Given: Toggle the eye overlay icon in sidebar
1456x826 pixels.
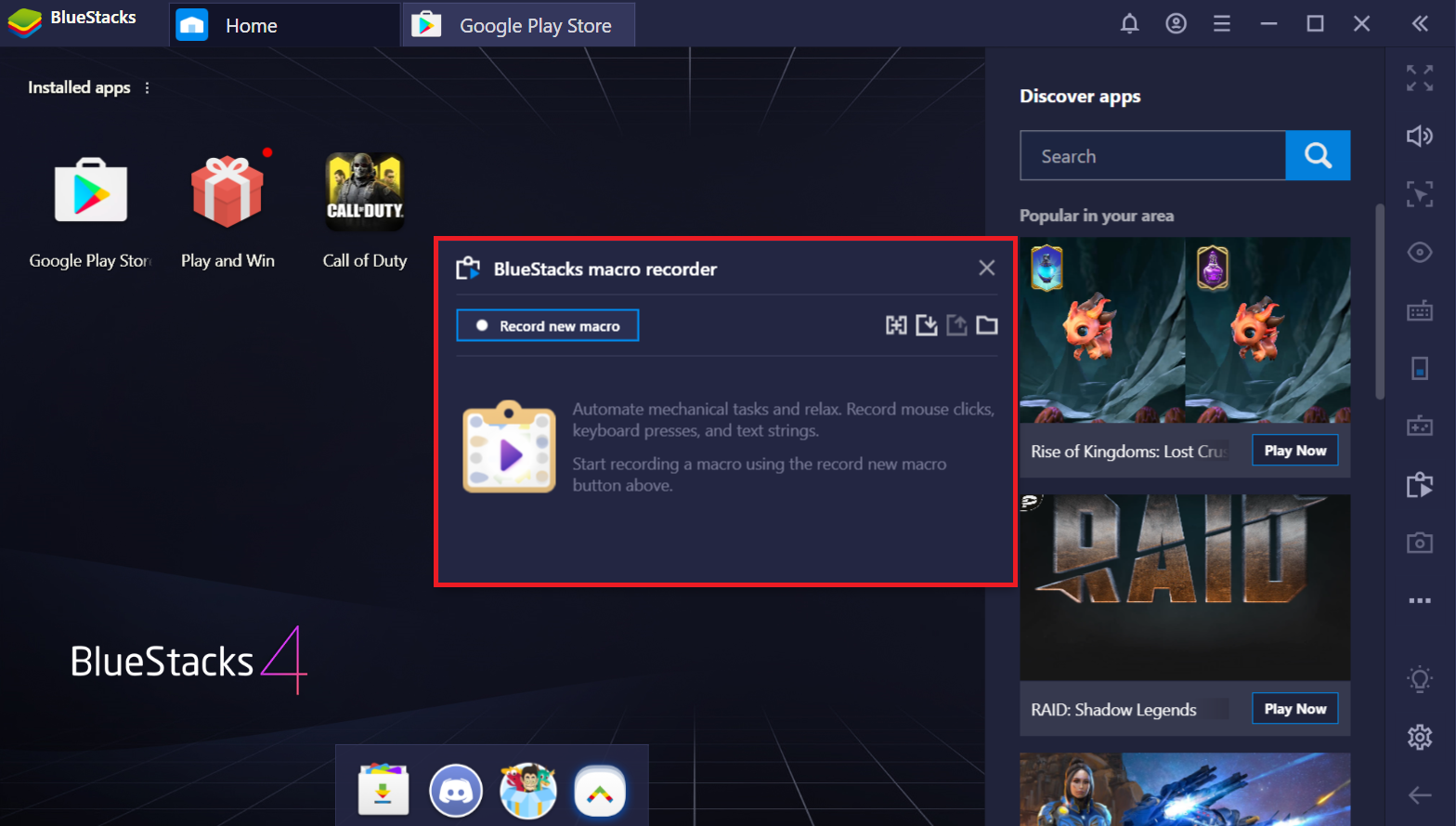Looking at the screenshot, I should tap(1420, 252).
